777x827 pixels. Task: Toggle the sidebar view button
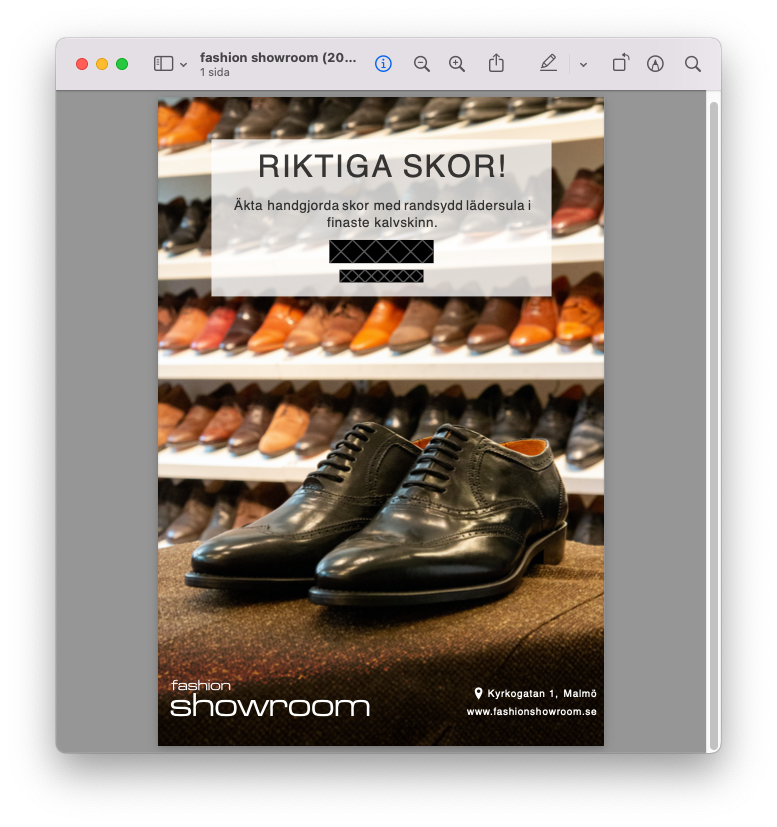click(164, 64)
